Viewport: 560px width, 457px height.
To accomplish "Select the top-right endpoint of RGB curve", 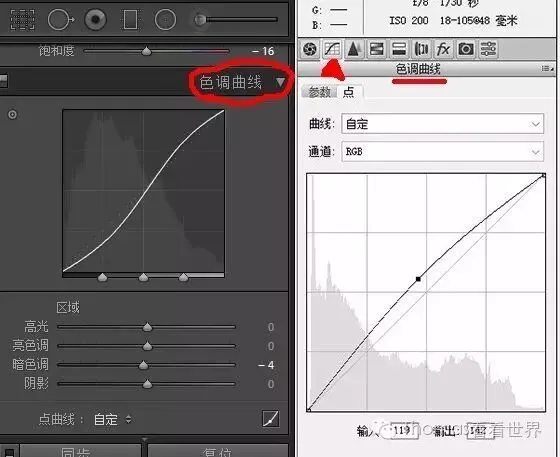I will 544,175.
